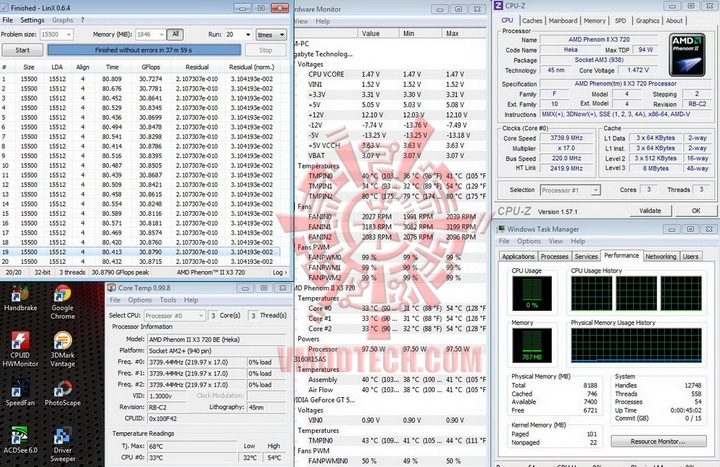Click the AMD Phenom II logo in CPU-Z

tap(687, 55)
